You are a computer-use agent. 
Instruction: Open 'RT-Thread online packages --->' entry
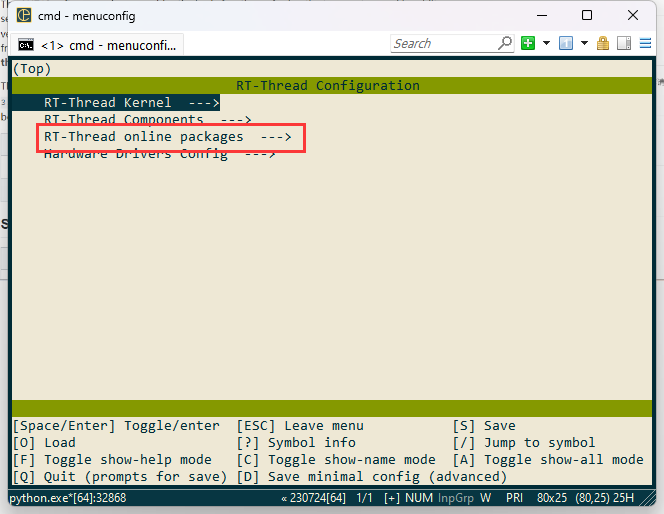[168, 137]
